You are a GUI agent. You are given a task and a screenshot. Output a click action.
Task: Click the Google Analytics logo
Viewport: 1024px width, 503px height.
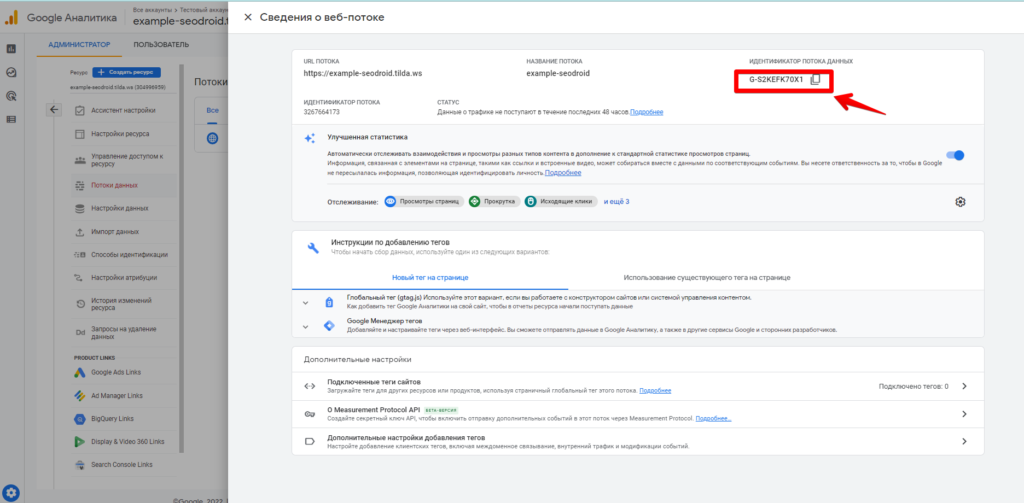click(x=12, y=17)
